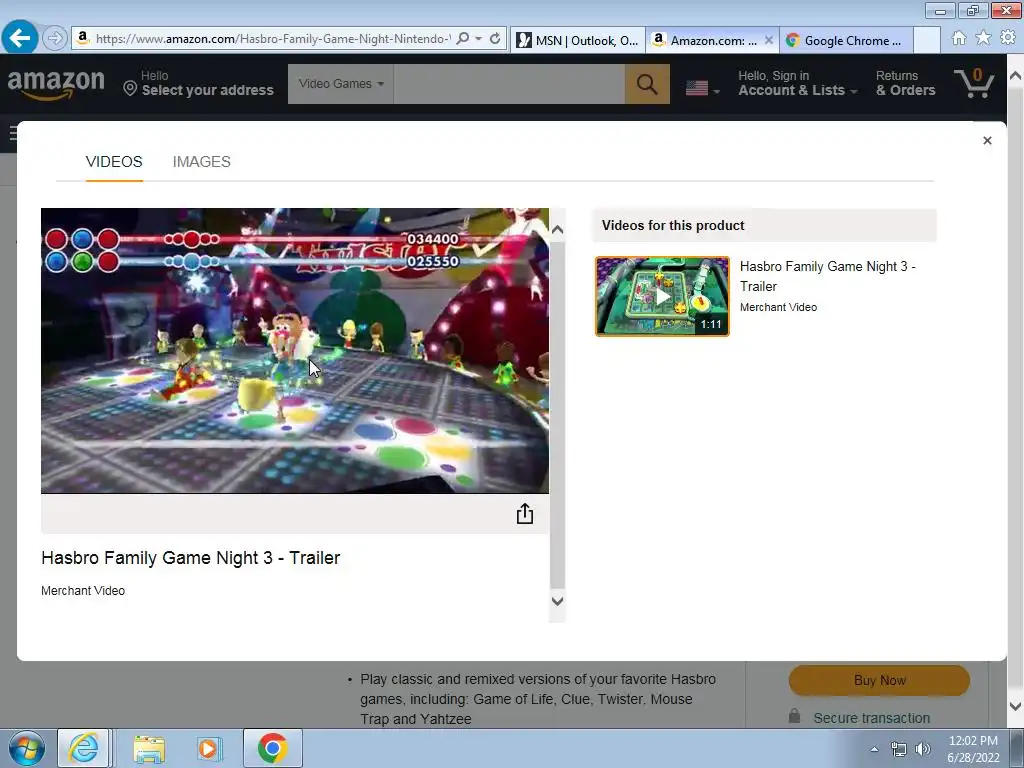Click the browser home icon
Screen dimensions: 1024x768
pyautogui.click(x=959, y=39)
